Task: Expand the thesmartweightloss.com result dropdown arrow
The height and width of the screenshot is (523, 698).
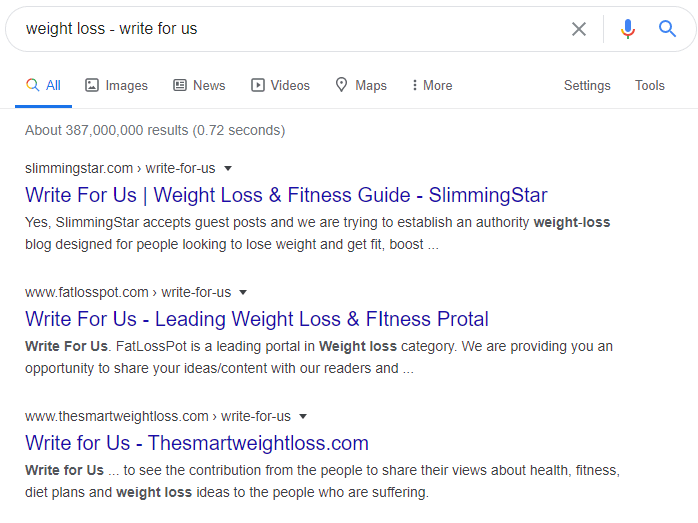Action: coord(303,417)
